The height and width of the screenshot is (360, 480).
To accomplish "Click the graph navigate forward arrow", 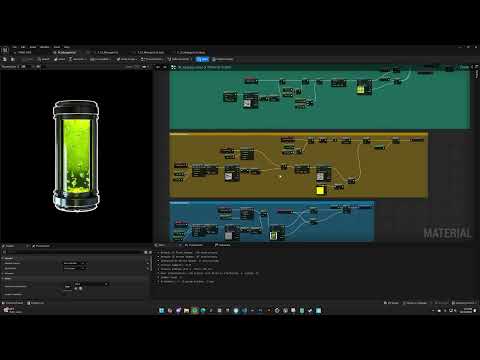I will (x=165, y=67).
